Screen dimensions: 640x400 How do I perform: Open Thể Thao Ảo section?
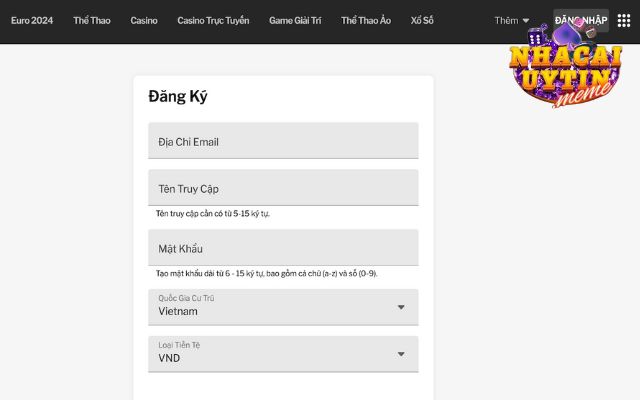366,20
